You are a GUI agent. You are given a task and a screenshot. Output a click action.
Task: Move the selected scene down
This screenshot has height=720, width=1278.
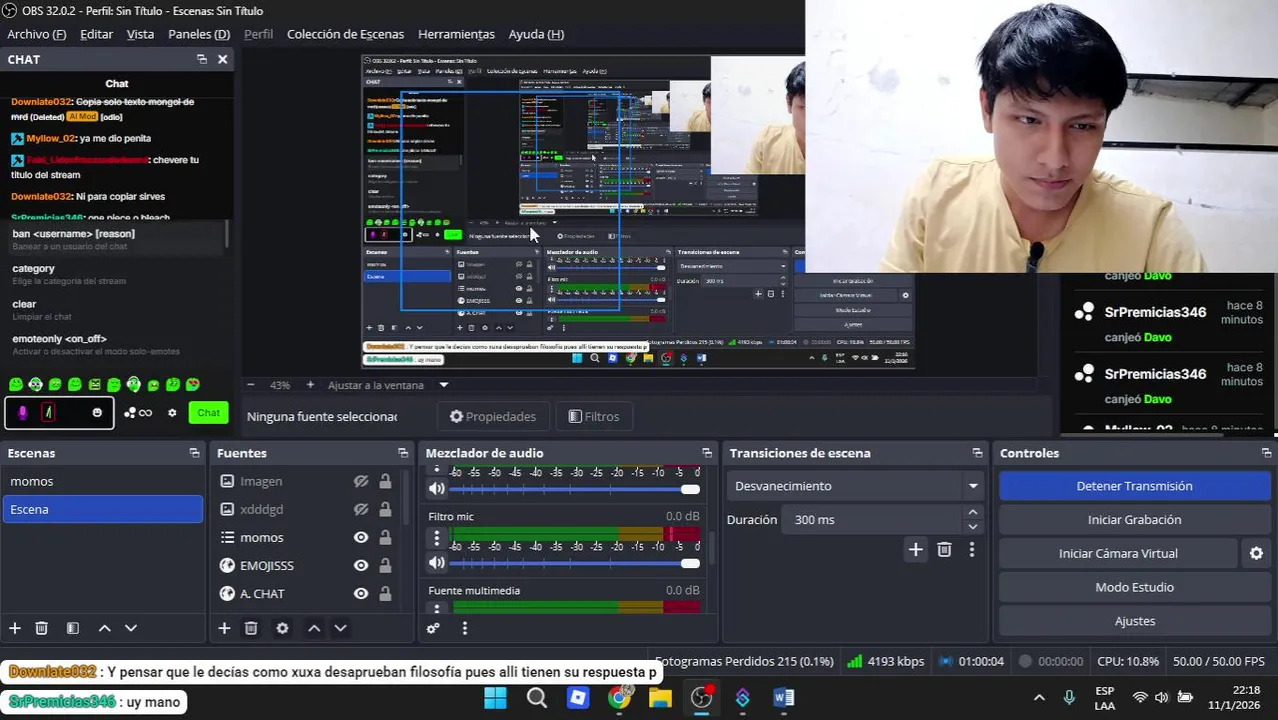click(x=130, y=628)
